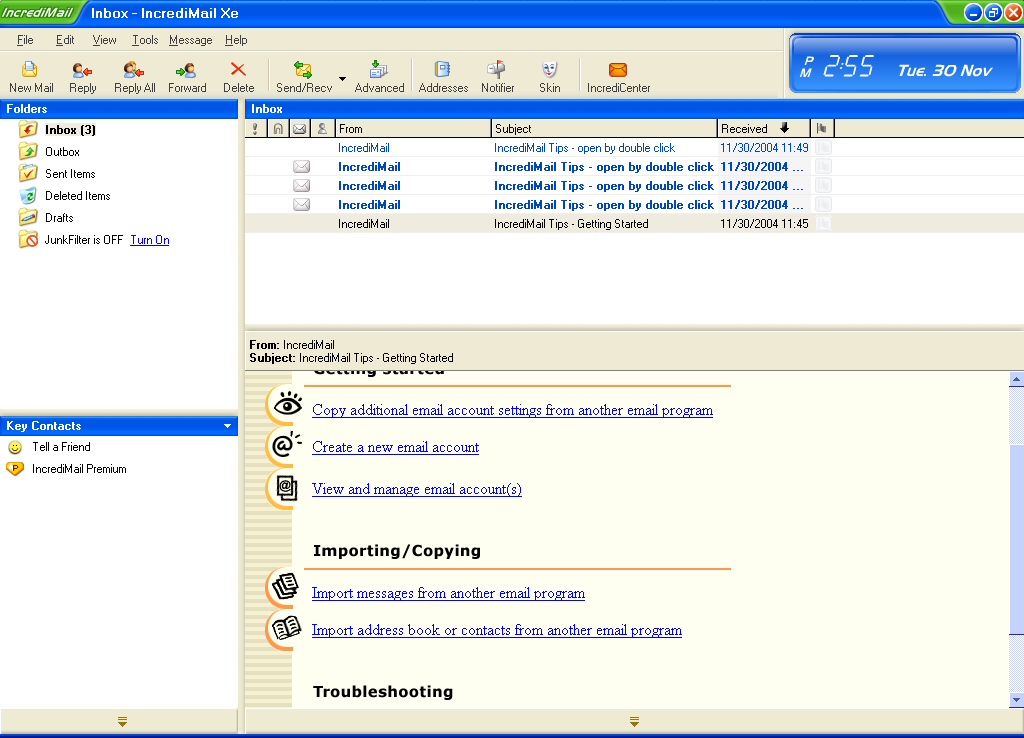Click Import messages from another email program
Viewport: 1024px width, 738px height.
click(448, 593)
